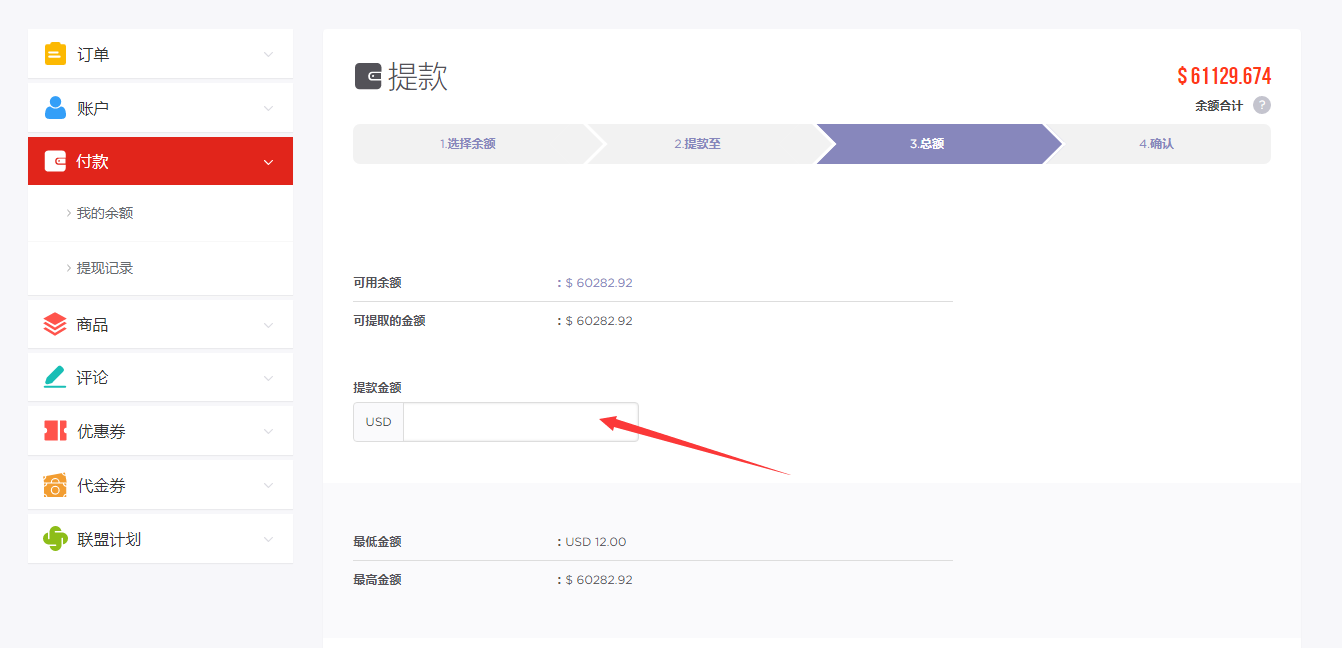Screen dimensions: 1342x648
Task: Click the 可提取的金额 value $ 60282.92
Action: coord(599,321)
